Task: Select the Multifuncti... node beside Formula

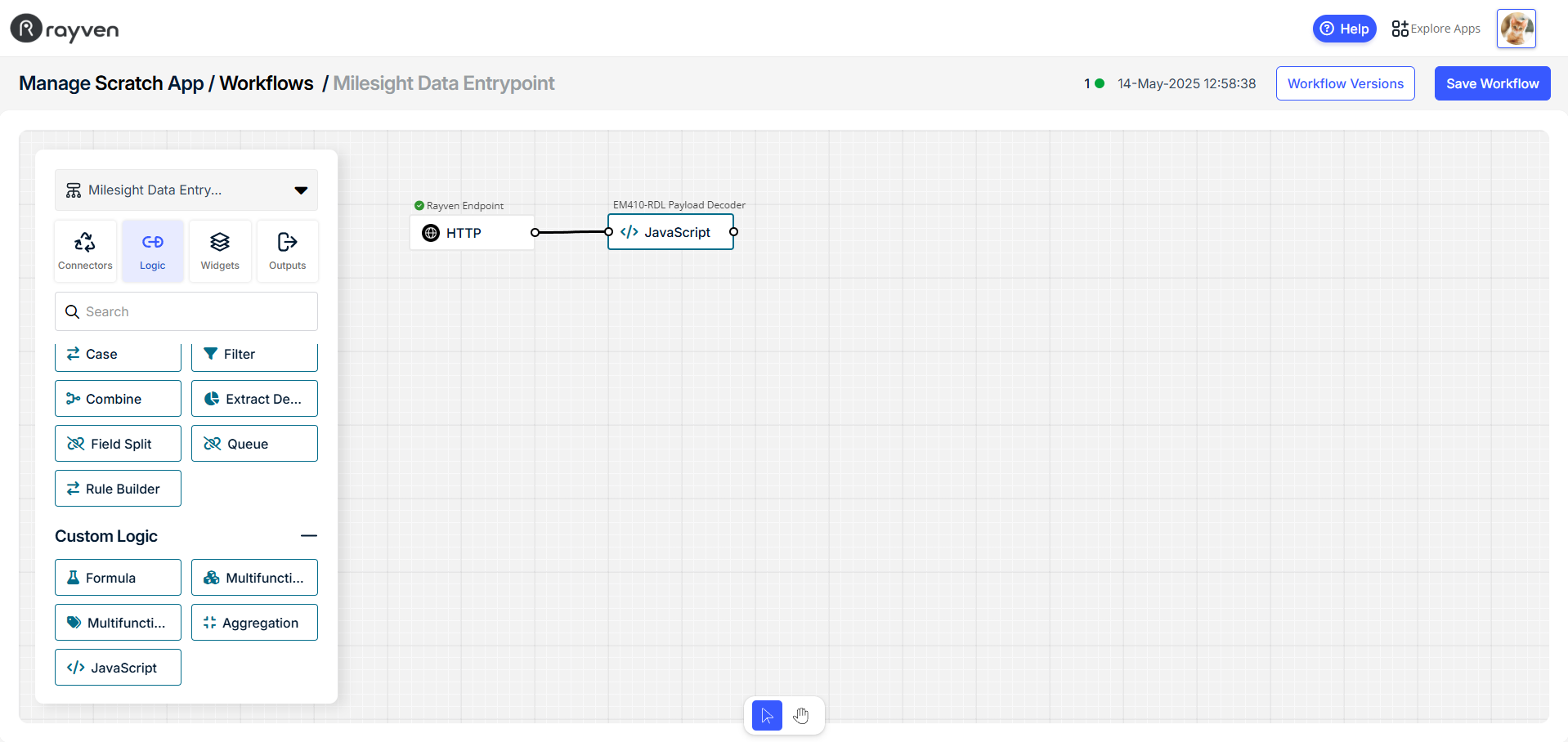Action: (x=254, y=578)
